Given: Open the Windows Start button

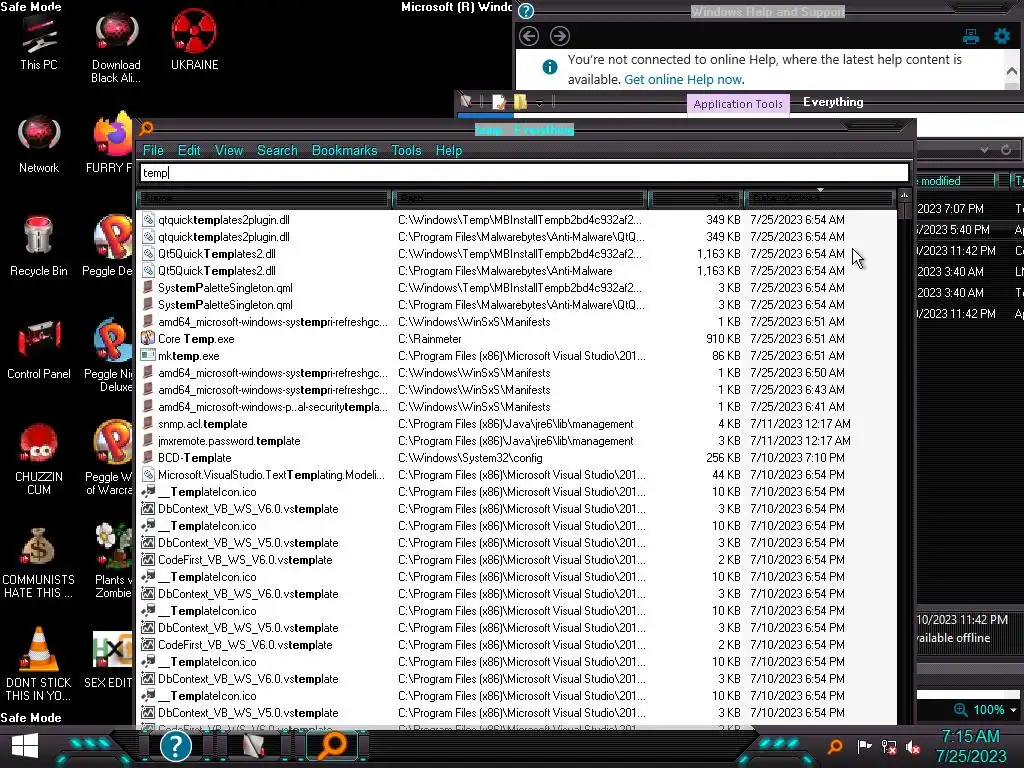Looking at the screenshot, I should click(x=25, y=746).
